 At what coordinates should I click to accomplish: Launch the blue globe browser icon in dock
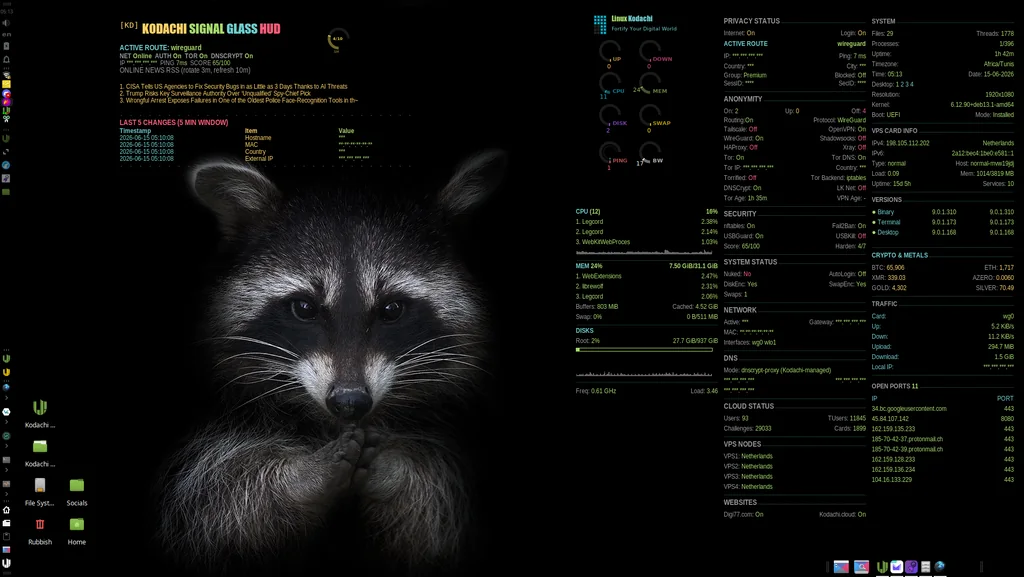tap(940, 567)
